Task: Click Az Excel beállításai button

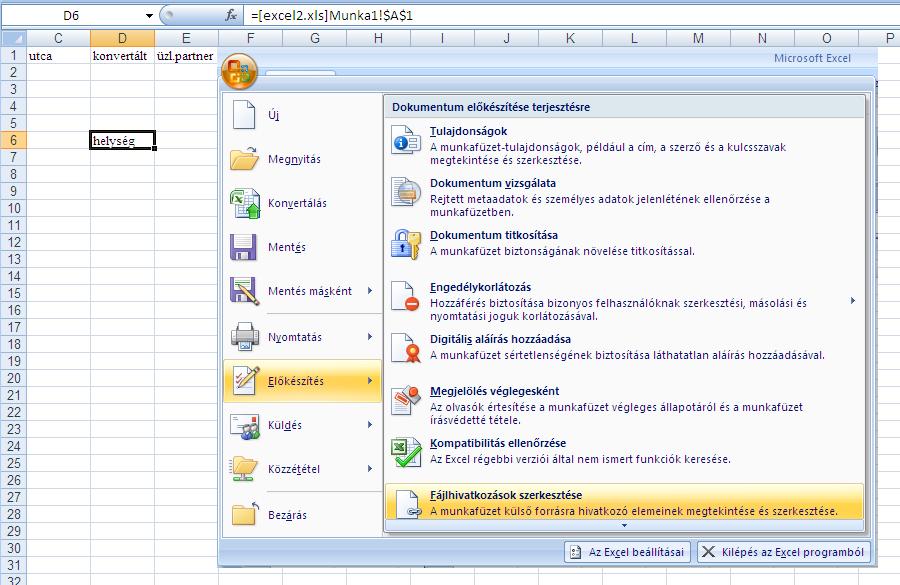Action: click(x=627, y=552)
